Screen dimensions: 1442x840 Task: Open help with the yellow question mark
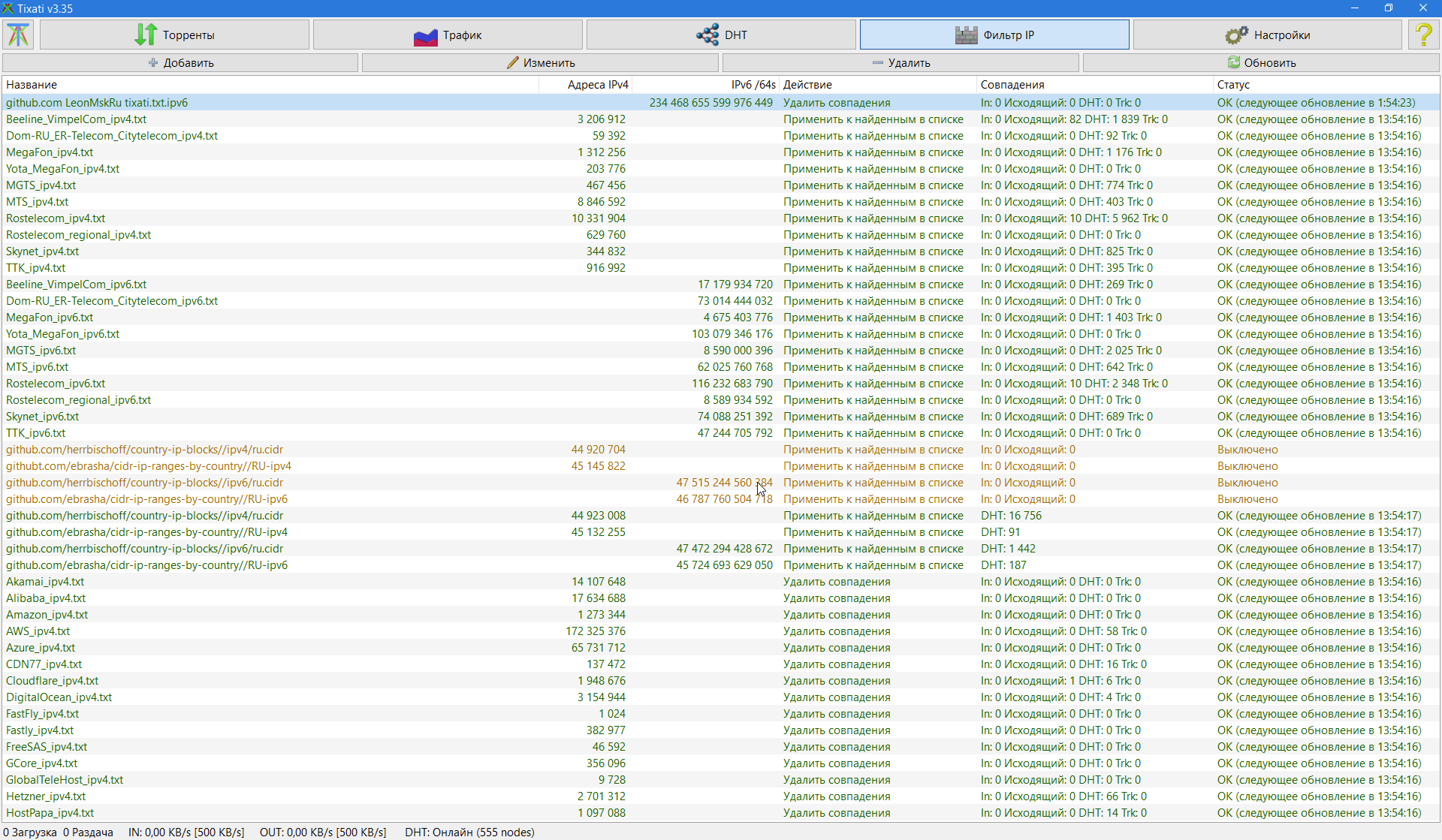point(1423,35)
